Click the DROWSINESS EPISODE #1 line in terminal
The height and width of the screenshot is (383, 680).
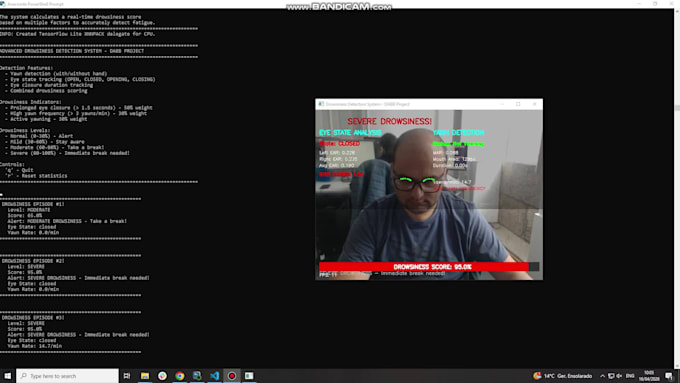point(33,204)
